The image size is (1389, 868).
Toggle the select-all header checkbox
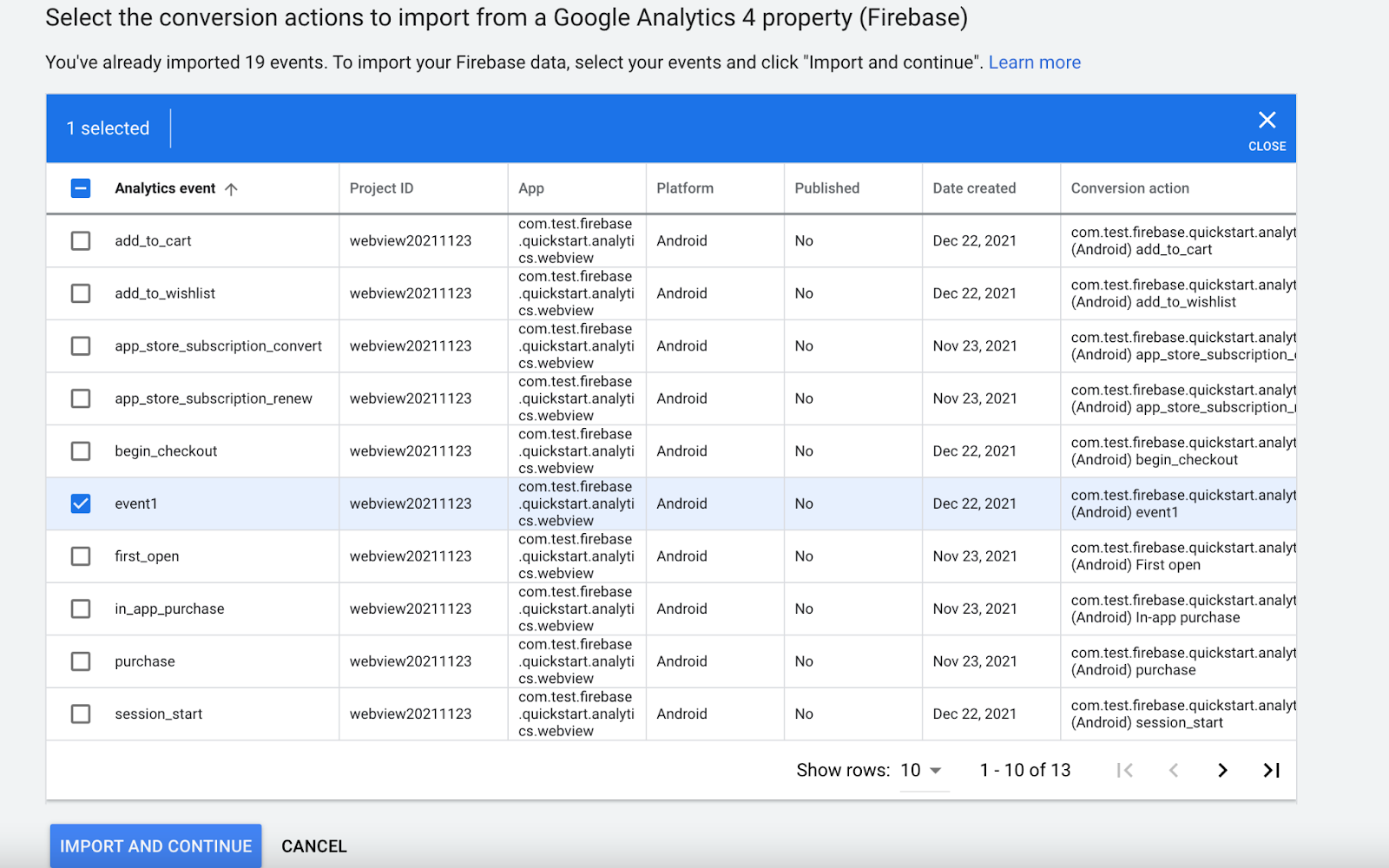click(81, 188)
